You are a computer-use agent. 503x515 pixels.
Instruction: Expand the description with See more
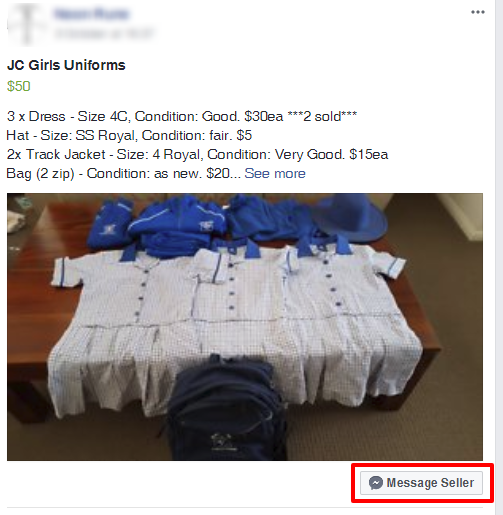(275, 173)
